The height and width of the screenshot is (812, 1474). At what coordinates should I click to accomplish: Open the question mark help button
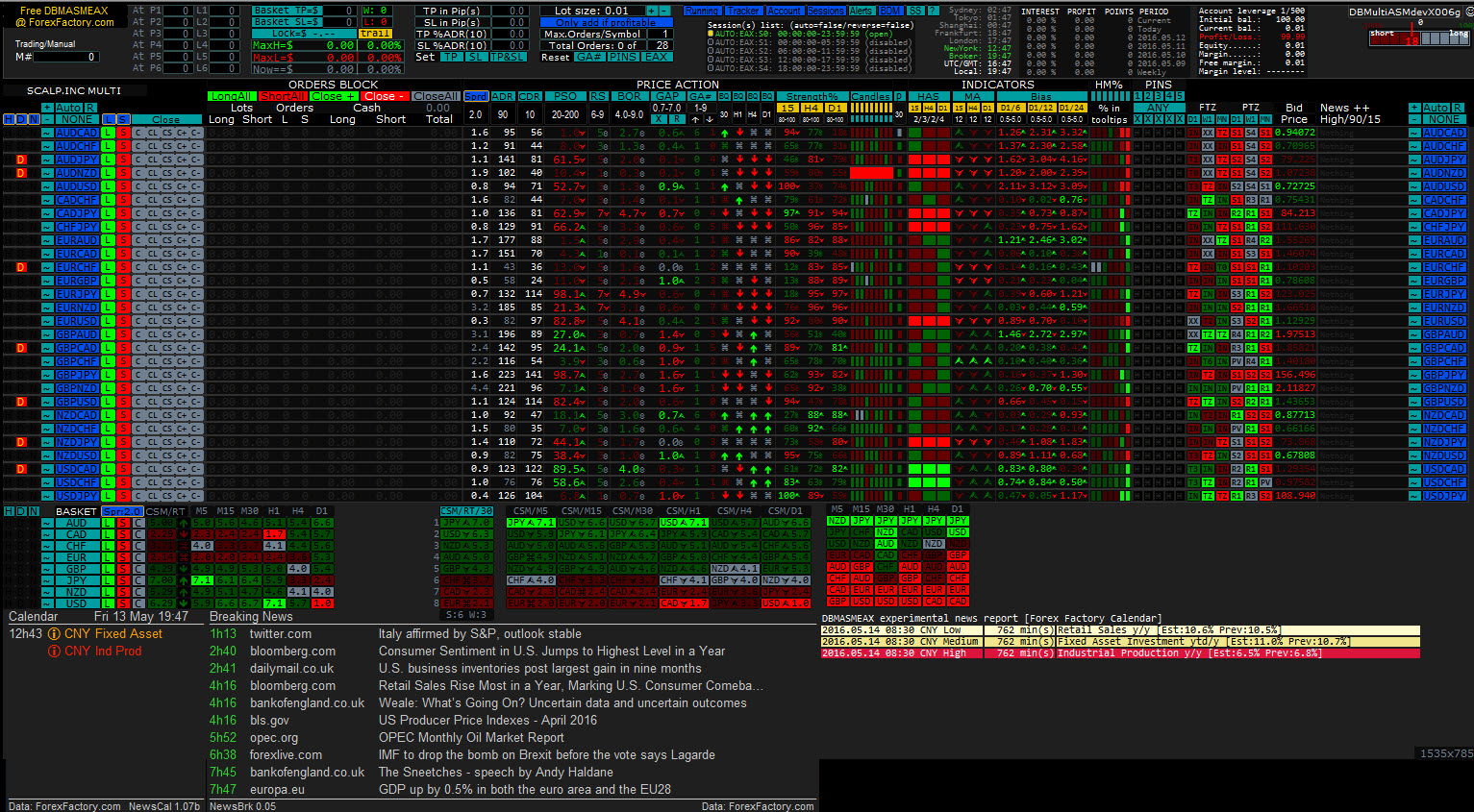(x=933, y=11)
